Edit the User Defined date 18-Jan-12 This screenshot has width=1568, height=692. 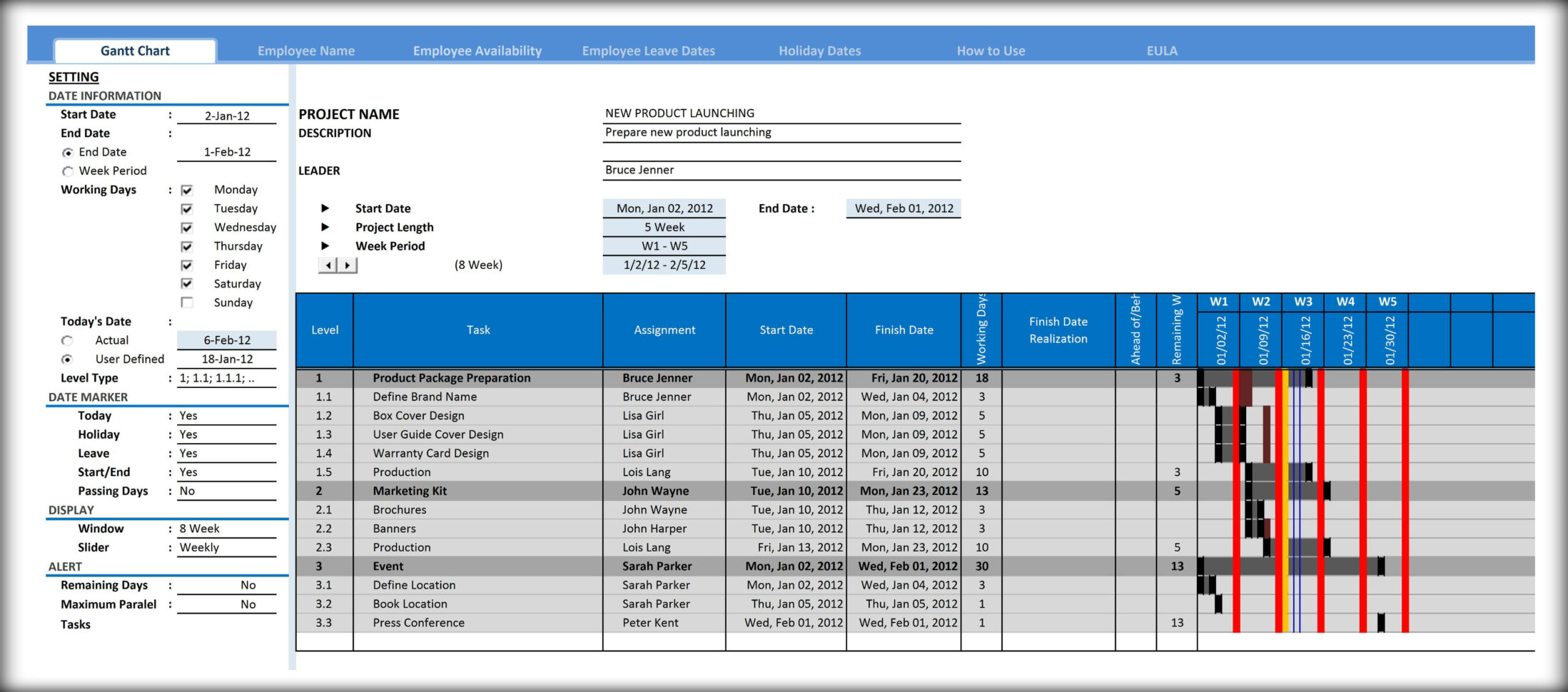tap(227, 359)
